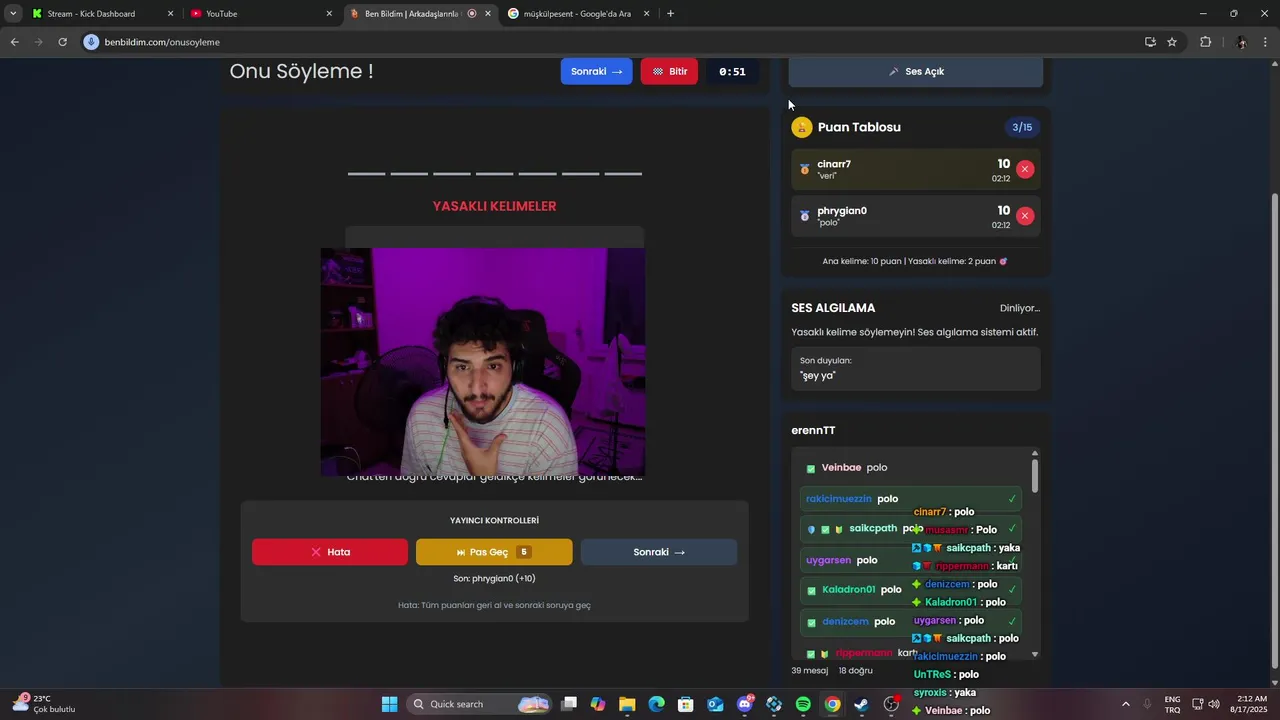
Task: Open the clock showing 2:12 AM
Action: pos(1252,704)
